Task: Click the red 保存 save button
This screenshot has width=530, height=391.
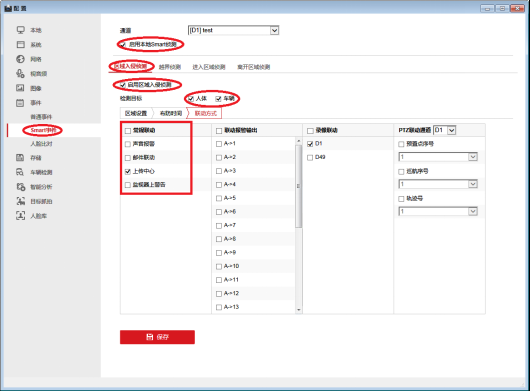Action: pyautogui.click(x=157, y=337)
